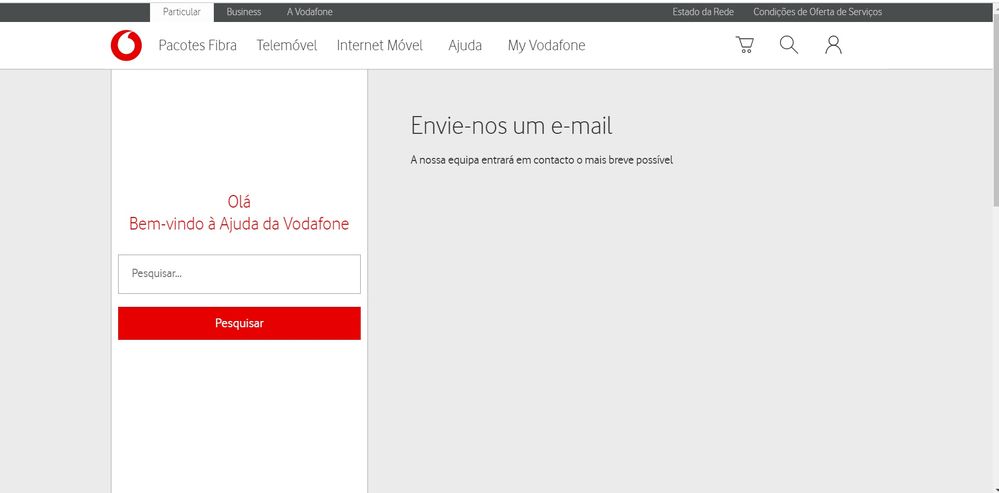
Task: Open the magnifier search icon
Action: click(x=789, y=45)
